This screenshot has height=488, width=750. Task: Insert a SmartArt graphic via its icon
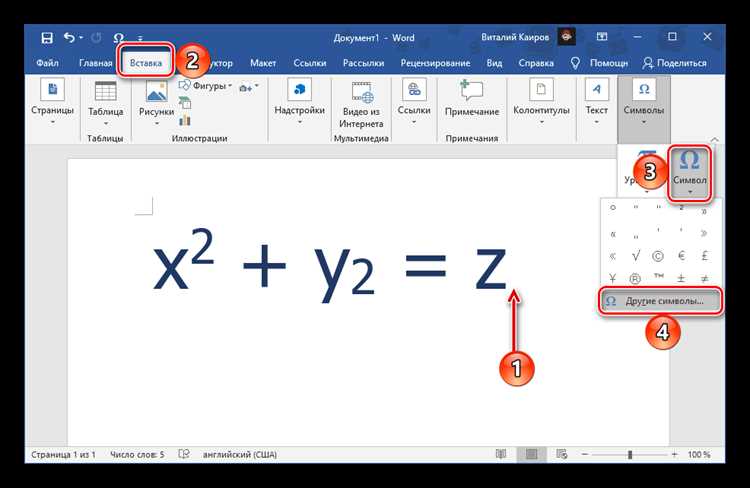[185, 102]
